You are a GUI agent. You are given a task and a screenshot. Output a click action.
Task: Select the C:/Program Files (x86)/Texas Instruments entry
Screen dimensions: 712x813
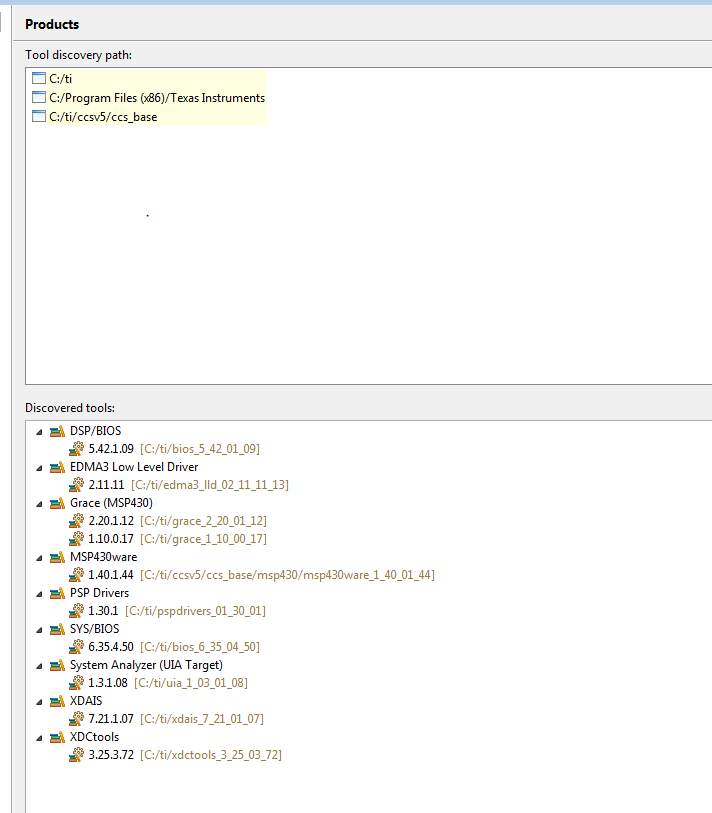point(157,98)
